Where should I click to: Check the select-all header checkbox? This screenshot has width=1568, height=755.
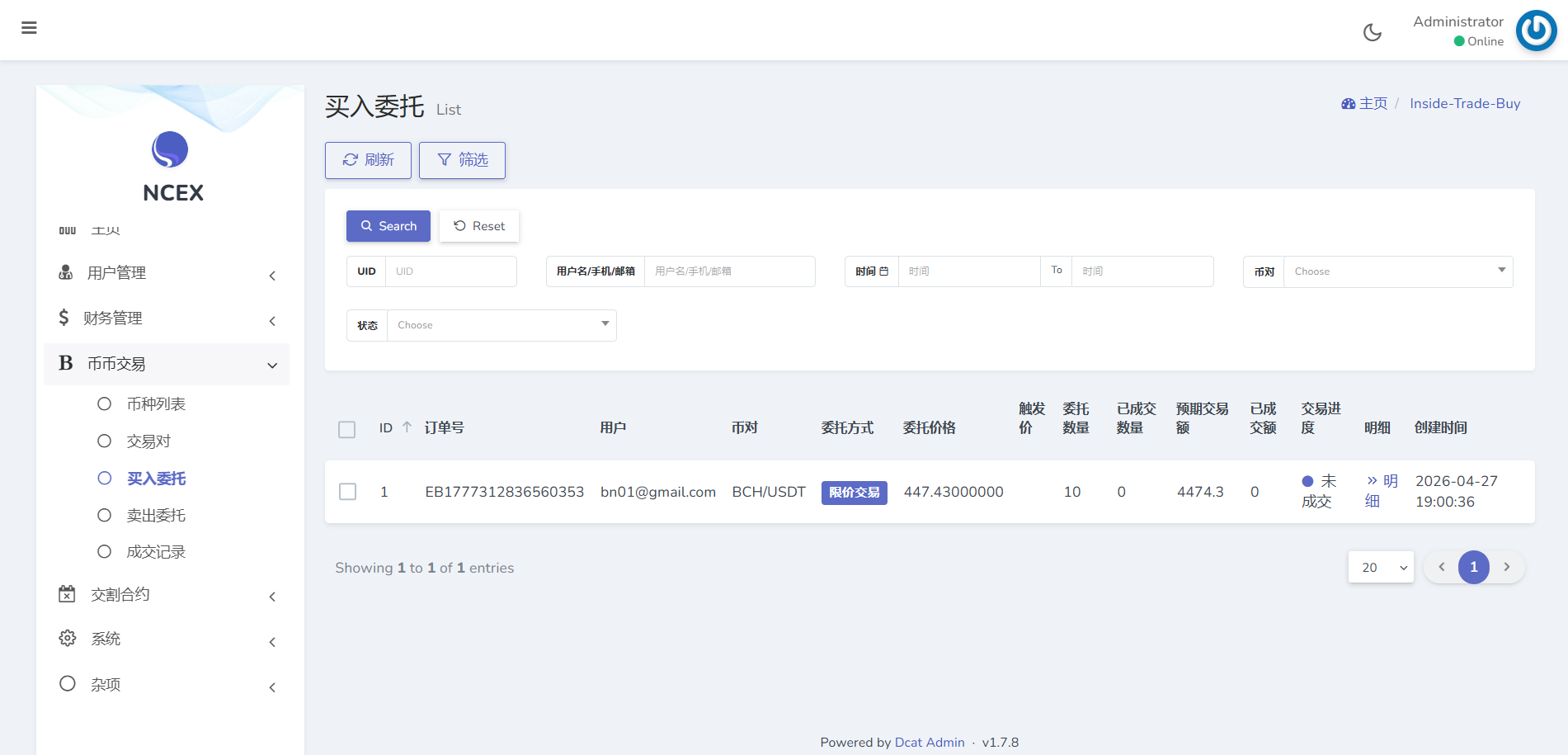click(x=347, y=429)
